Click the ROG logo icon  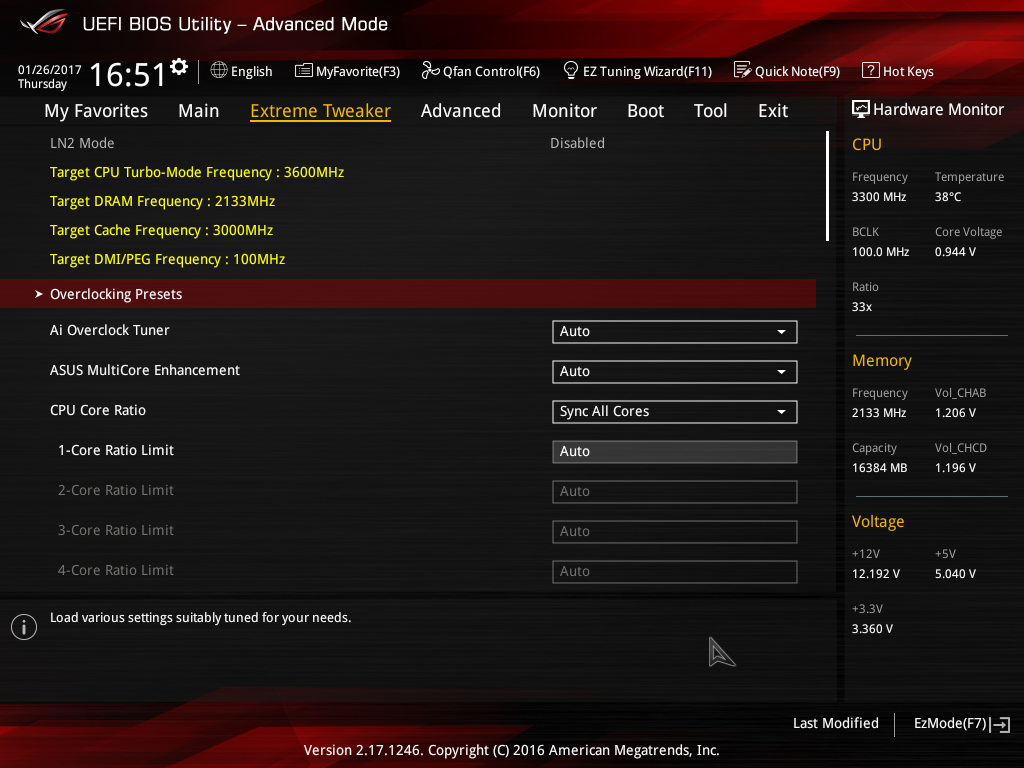pos(44,23)
